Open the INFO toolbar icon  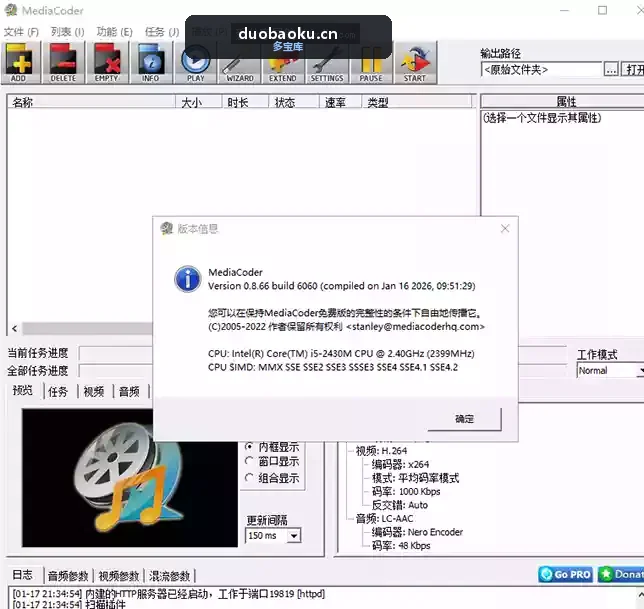pos(151,63)
